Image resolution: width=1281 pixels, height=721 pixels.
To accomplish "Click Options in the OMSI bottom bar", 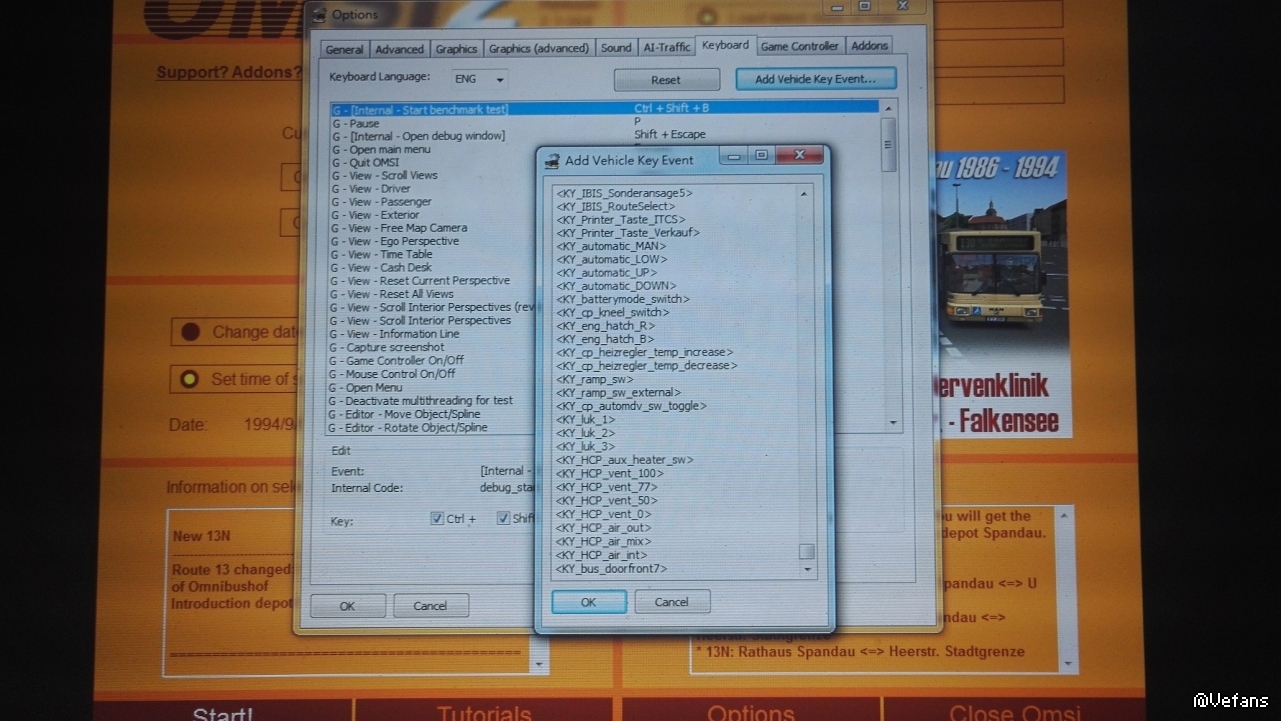I will 751,712.
